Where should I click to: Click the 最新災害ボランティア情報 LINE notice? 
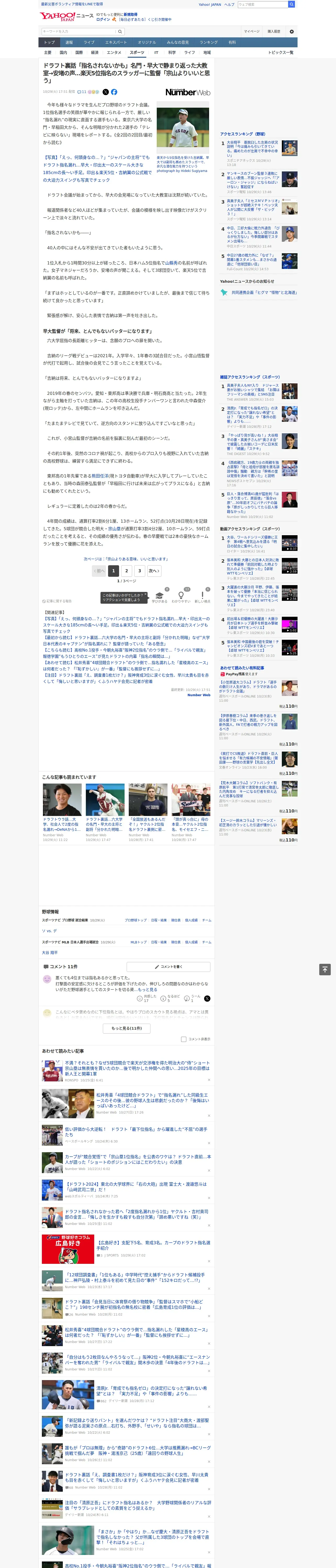(72, 4)
